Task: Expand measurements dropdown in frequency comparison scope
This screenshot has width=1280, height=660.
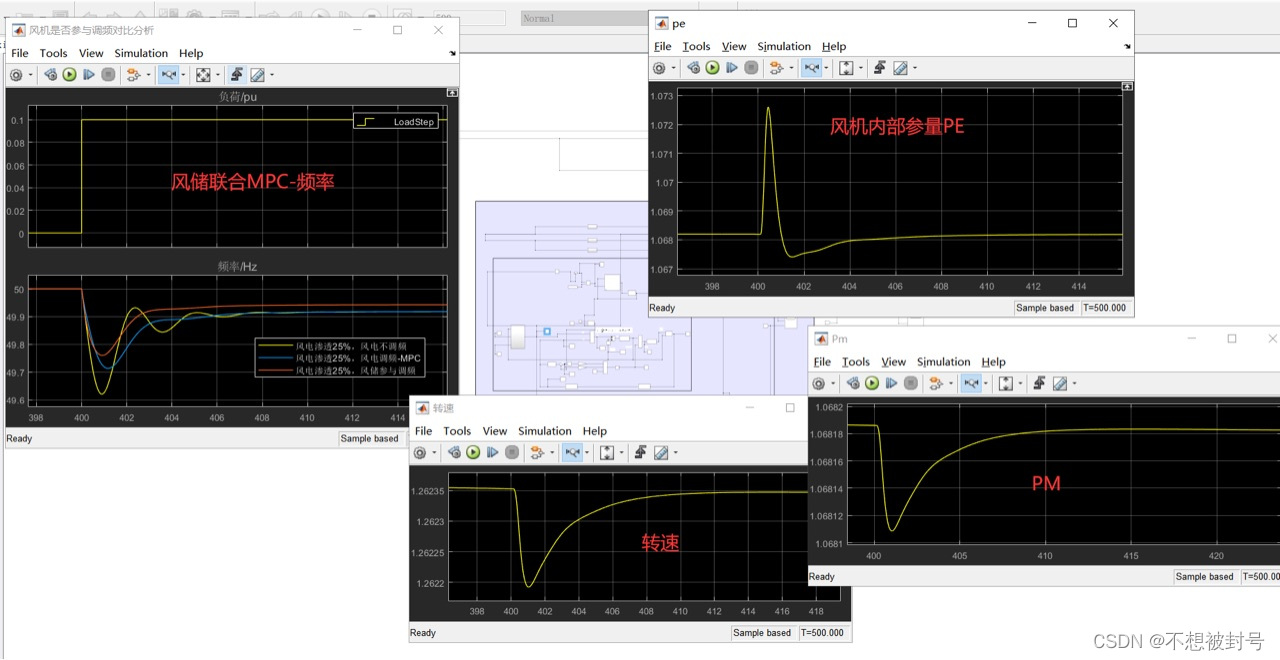Action: pyautogui.click(x=272, y=75)
